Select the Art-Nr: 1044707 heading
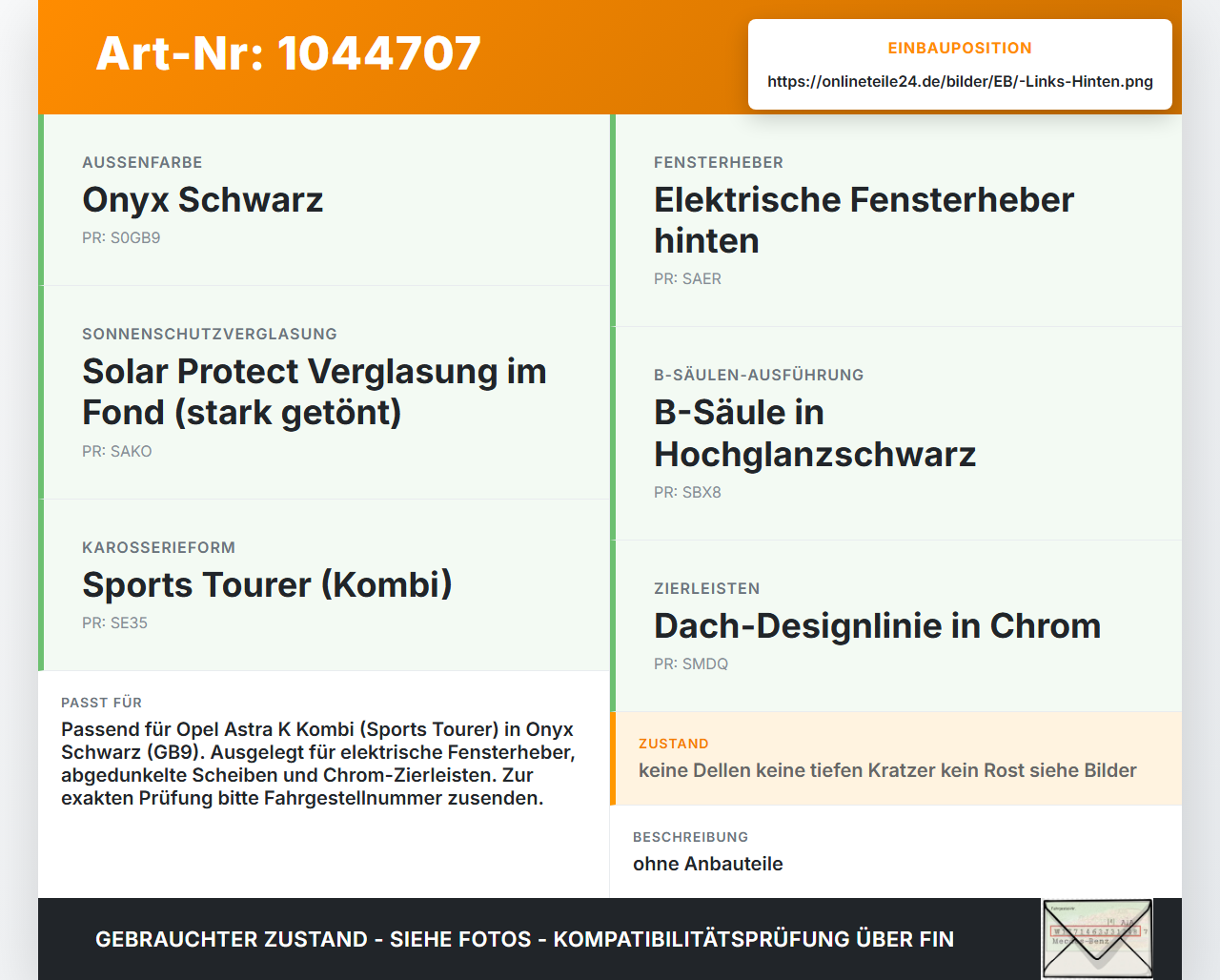 [x=289, y=53]
